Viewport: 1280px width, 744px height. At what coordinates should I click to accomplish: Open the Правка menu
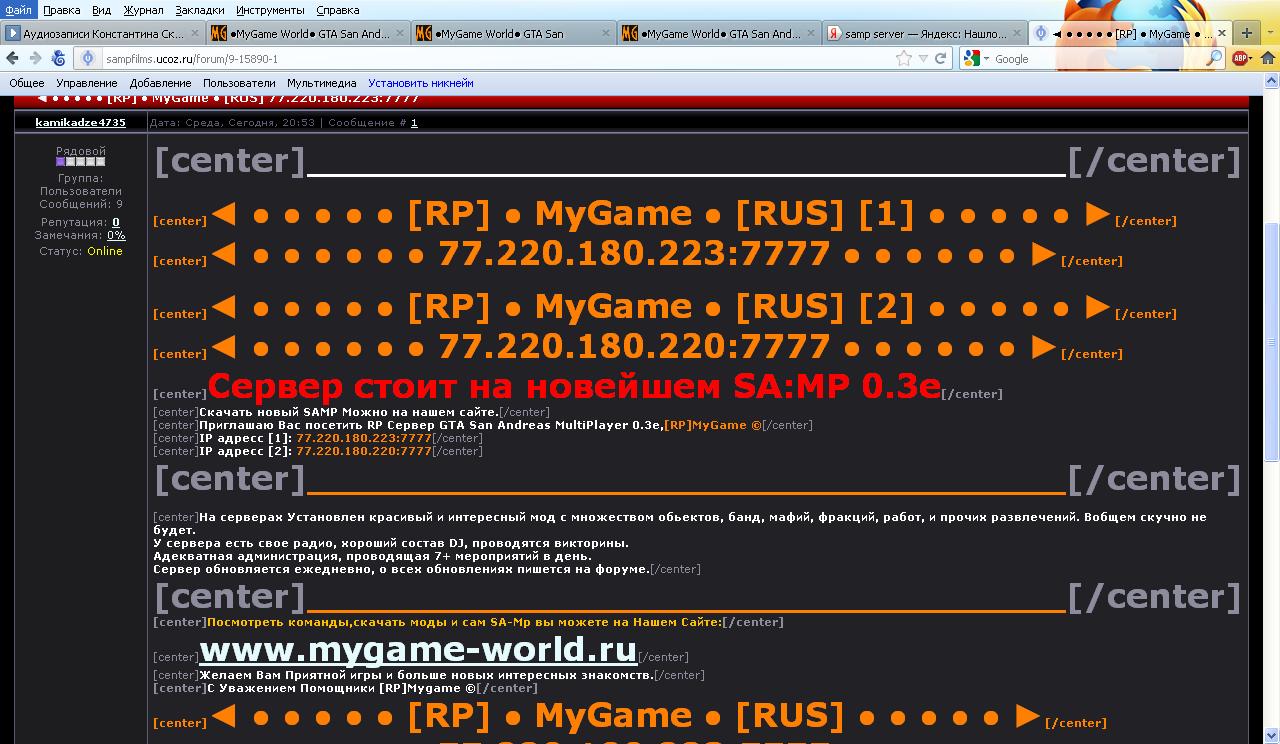pos(62,10)
